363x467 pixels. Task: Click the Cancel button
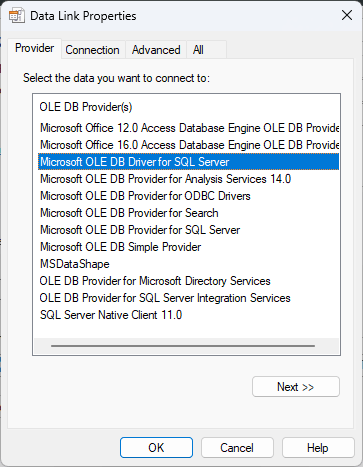(237, 448)
